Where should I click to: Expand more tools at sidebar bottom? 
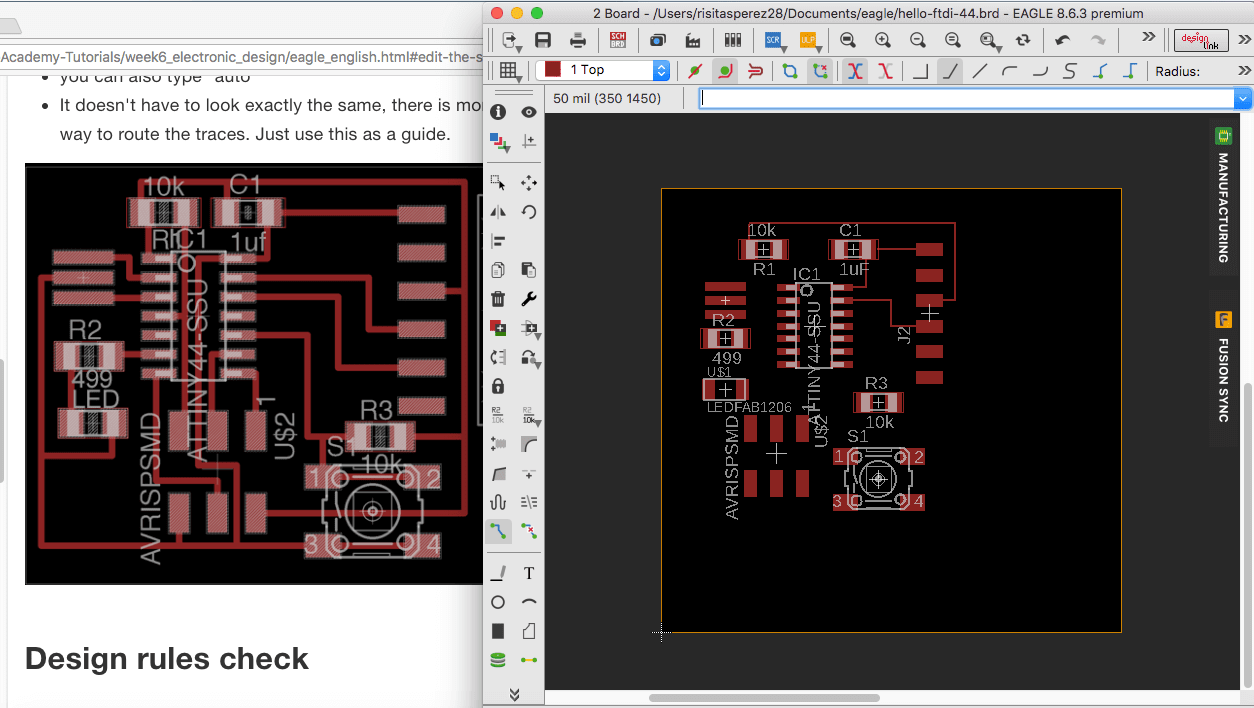(x=514, y=694)
